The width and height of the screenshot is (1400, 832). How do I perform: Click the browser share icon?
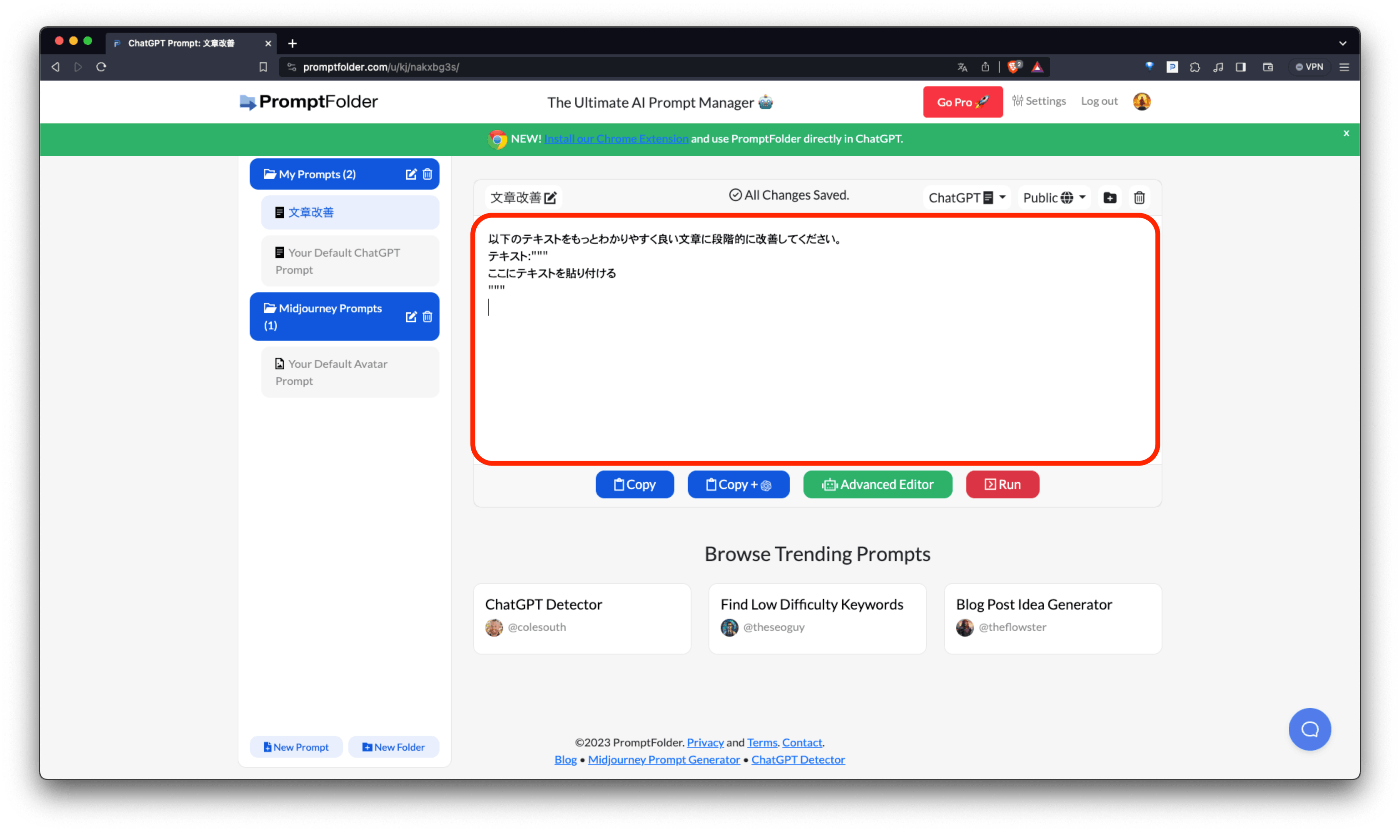coord(985,67)
